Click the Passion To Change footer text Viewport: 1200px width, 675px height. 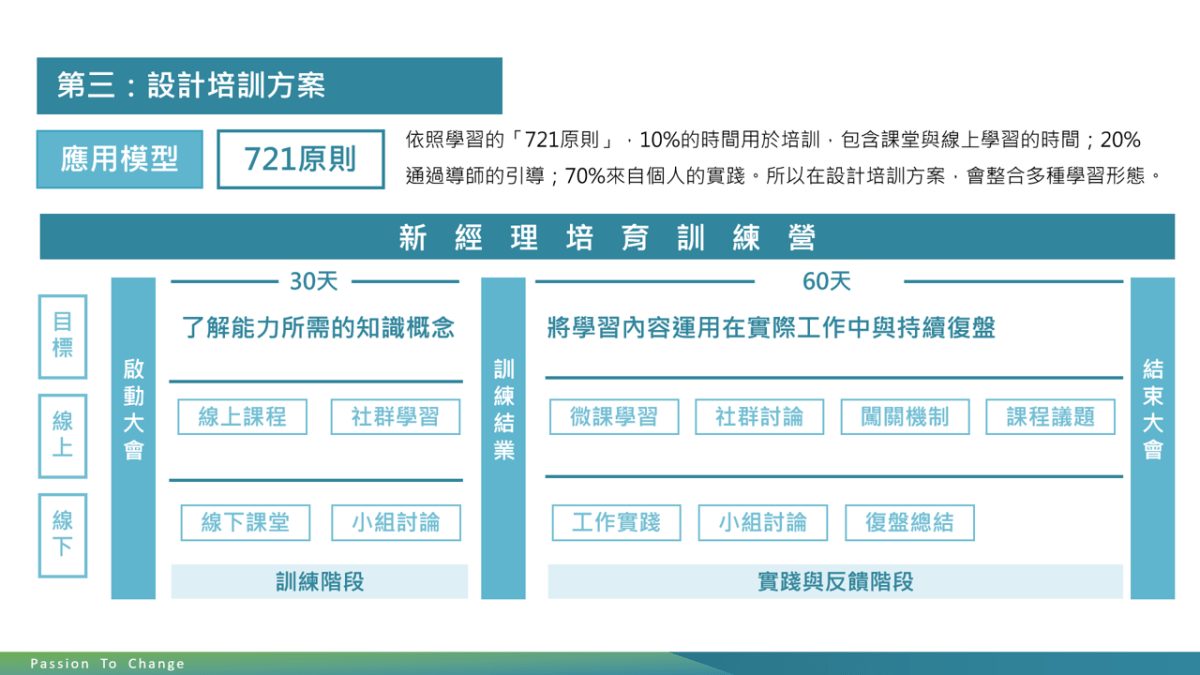tap(107, 663)
